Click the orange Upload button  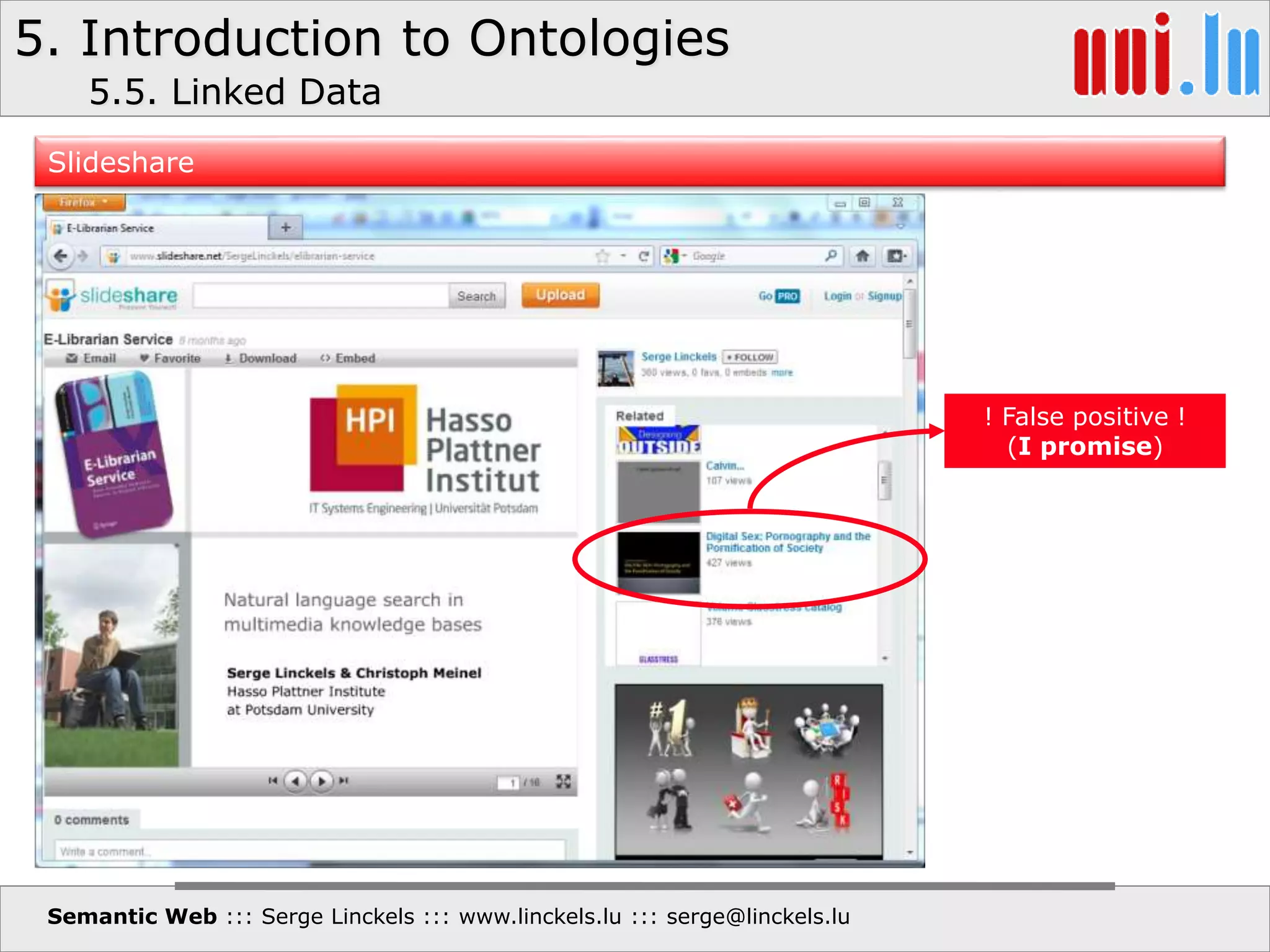click(561, 295)
